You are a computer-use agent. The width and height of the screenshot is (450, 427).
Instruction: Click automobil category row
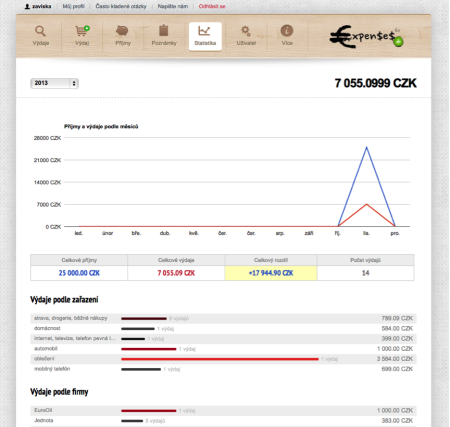point(223,349)
